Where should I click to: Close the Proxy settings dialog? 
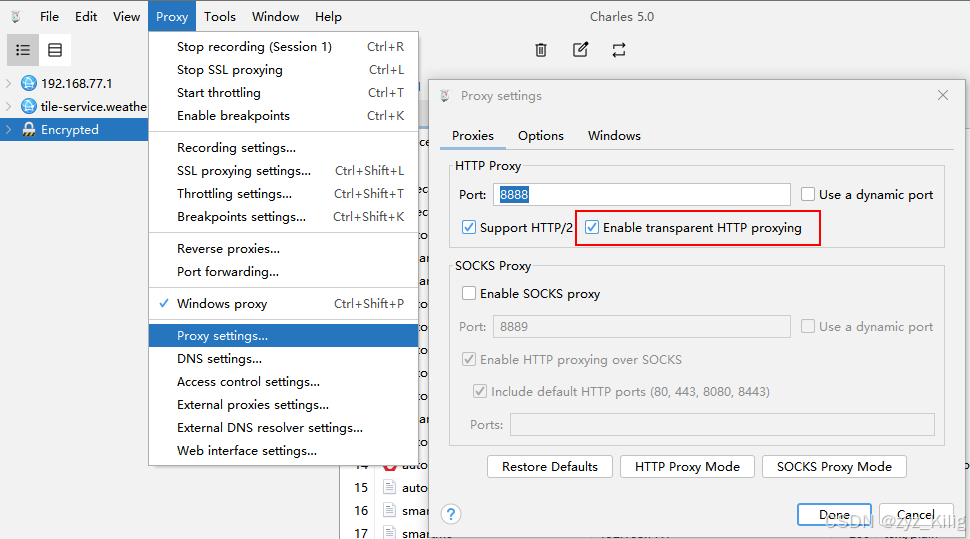[943, 95]
